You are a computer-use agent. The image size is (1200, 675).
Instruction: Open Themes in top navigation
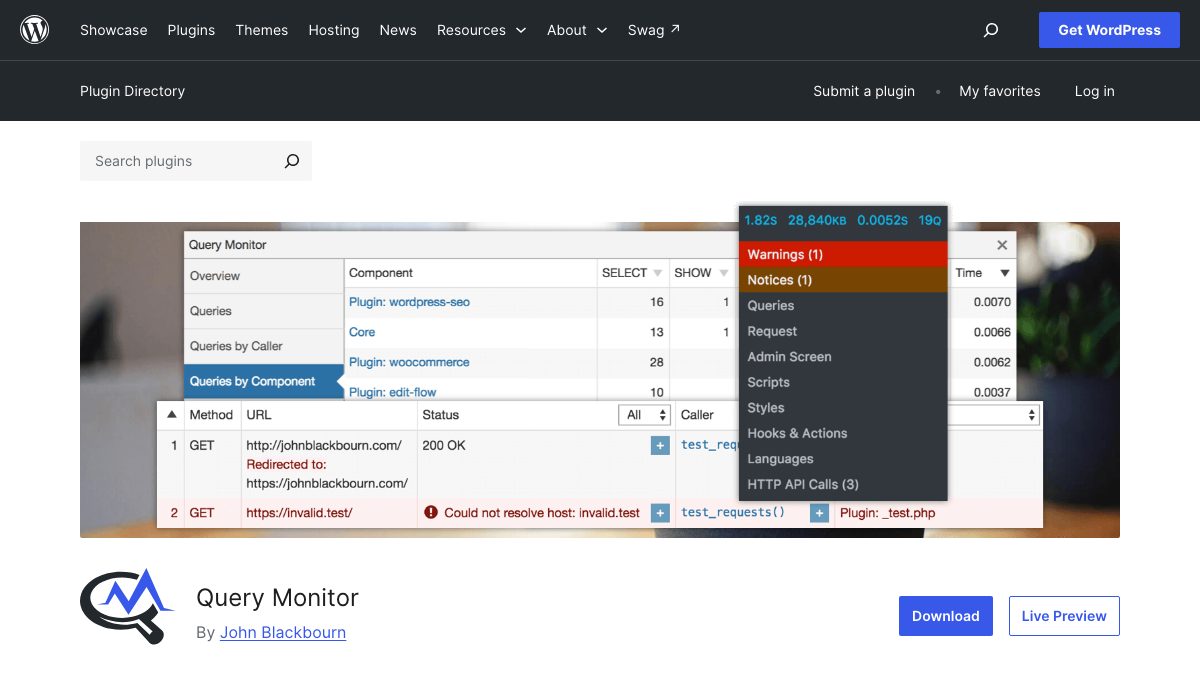(x=262, y=30)
